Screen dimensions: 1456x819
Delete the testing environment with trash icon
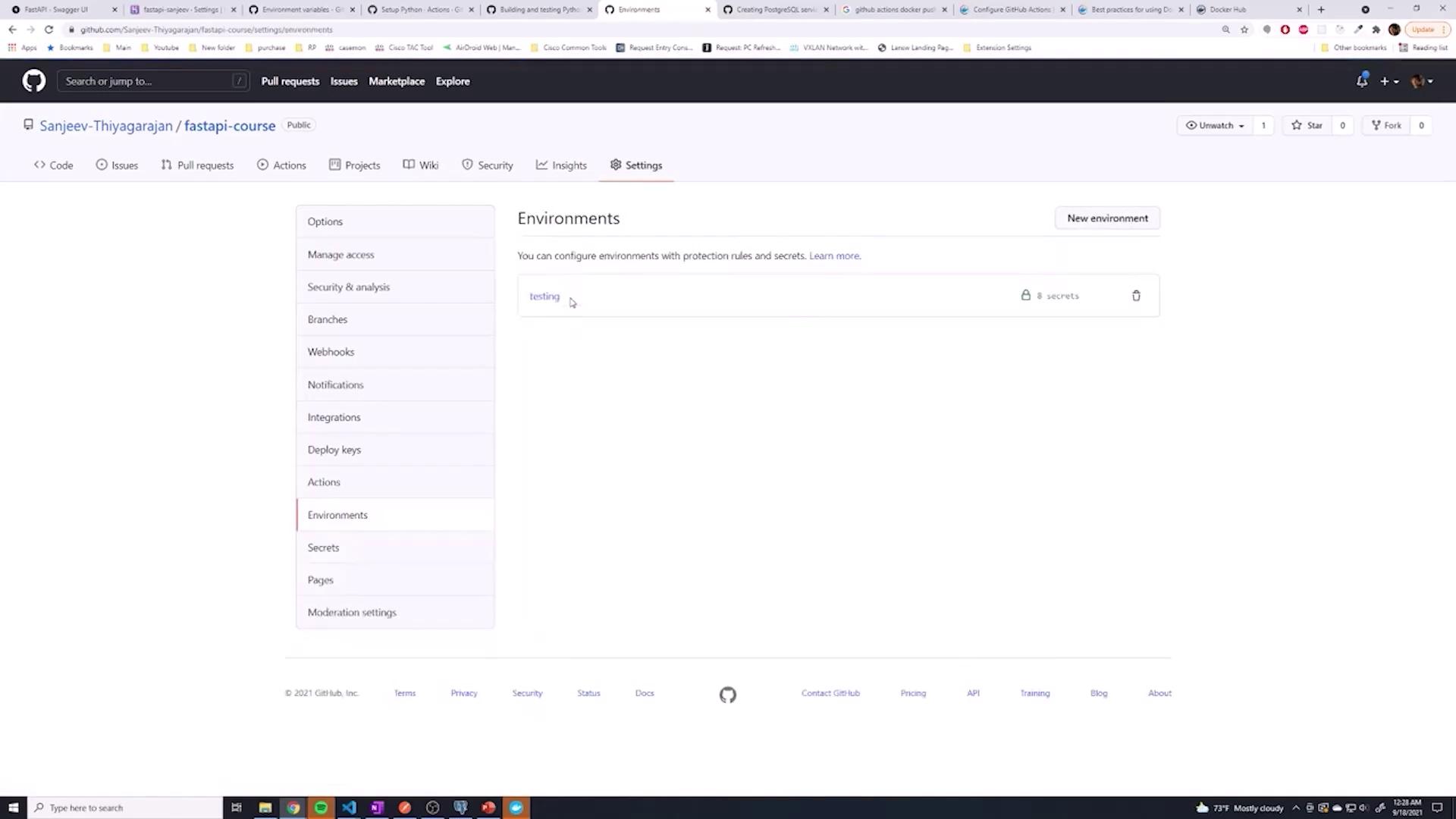[x=1136, y=296]
